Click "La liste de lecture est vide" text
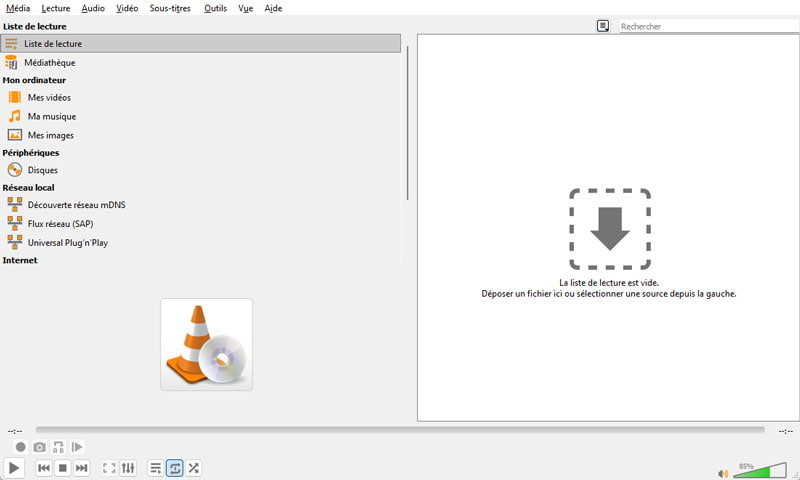This screenshot has height=480, width=800. click(x=609, y=283)
